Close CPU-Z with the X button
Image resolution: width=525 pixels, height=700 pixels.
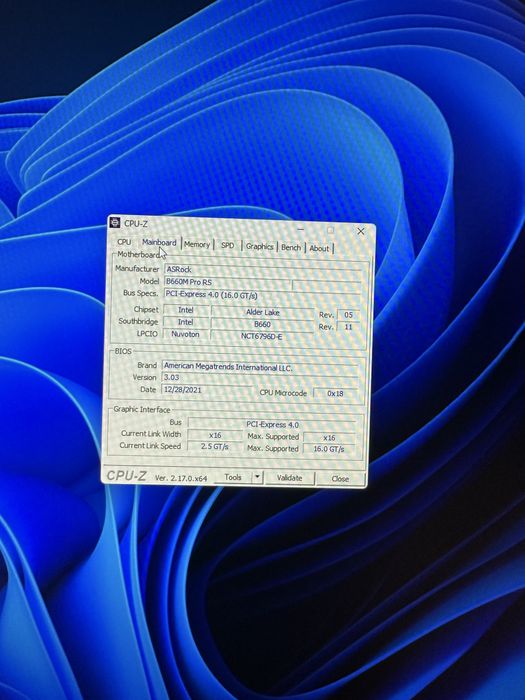(361, 231)
